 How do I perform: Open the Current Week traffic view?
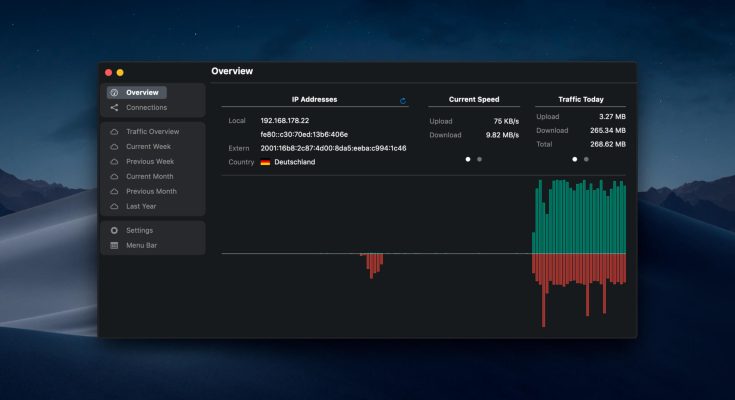(148, 147)
